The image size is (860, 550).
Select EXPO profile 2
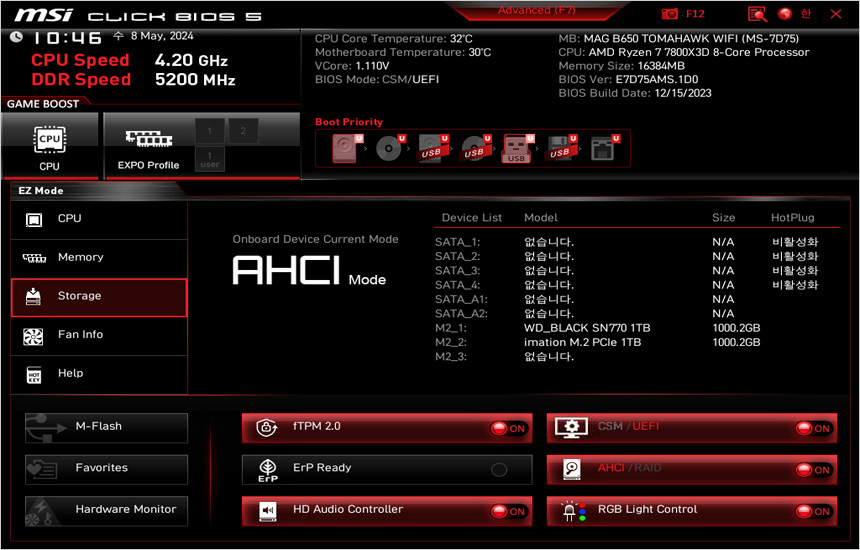[243, 131]
